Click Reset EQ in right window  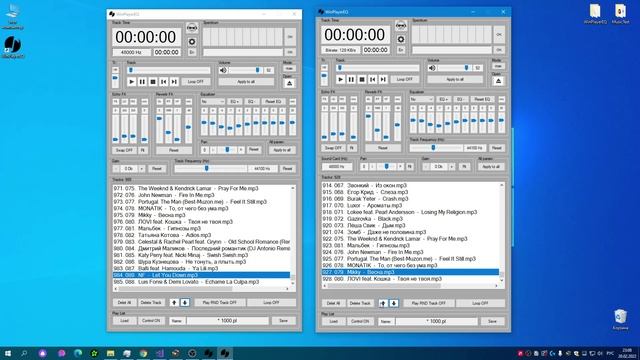(x=482, y=99)
